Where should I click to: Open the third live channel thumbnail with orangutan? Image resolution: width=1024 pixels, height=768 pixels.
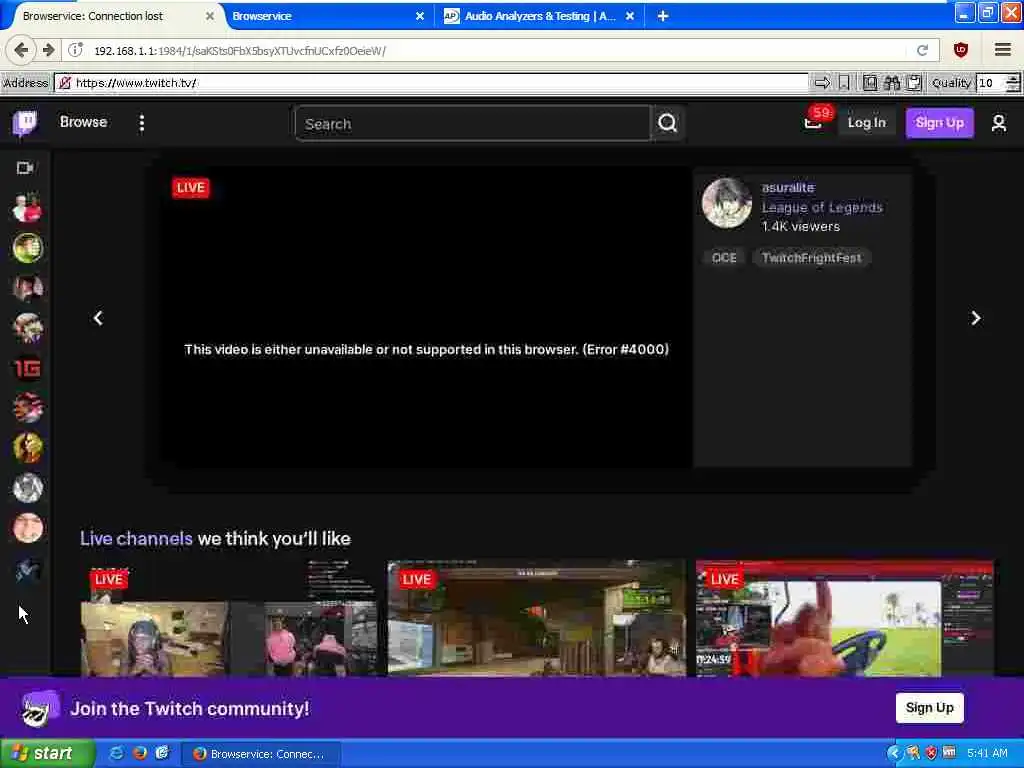(x=844, y=618)
